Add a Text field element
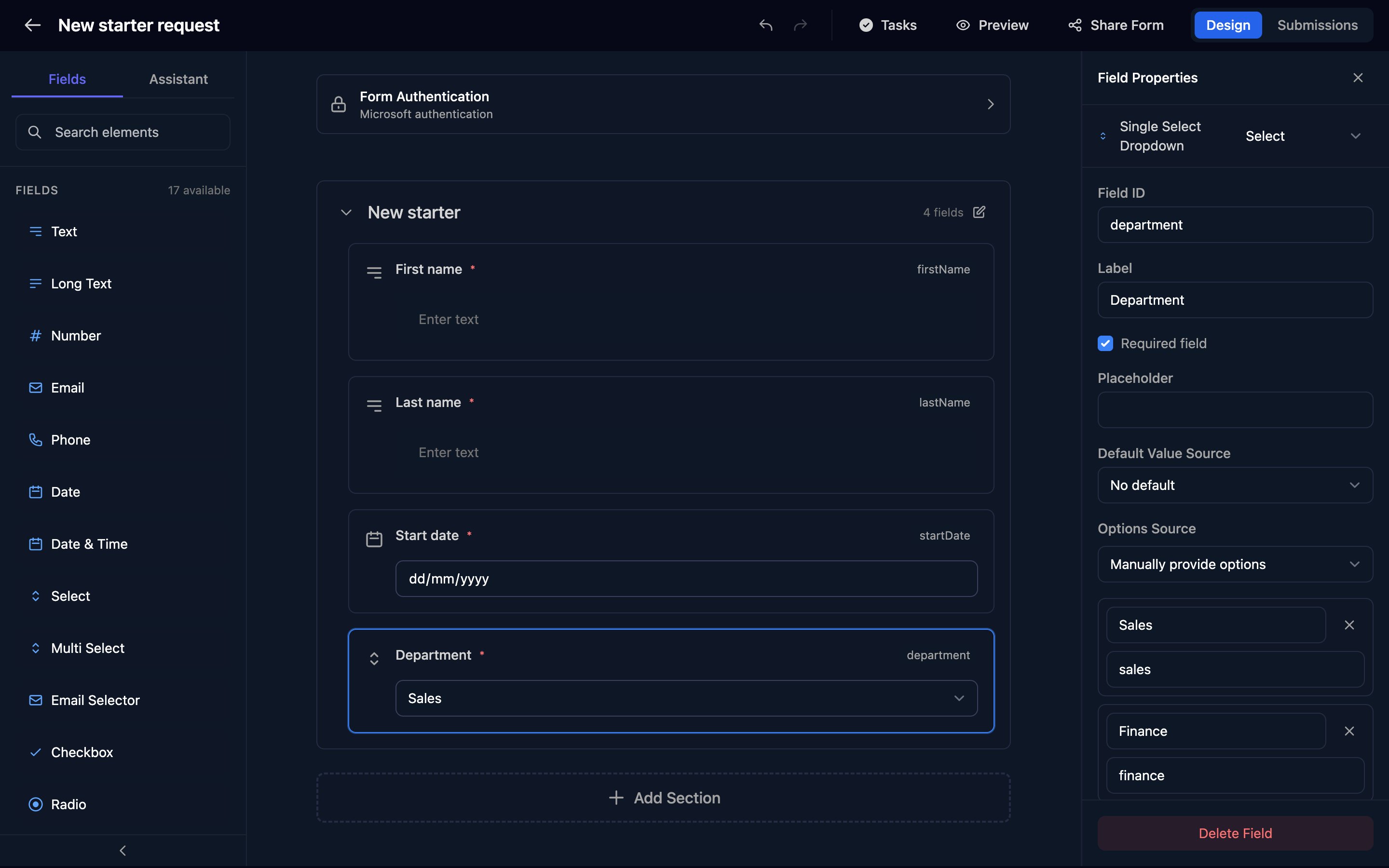 tap(123, 231)
